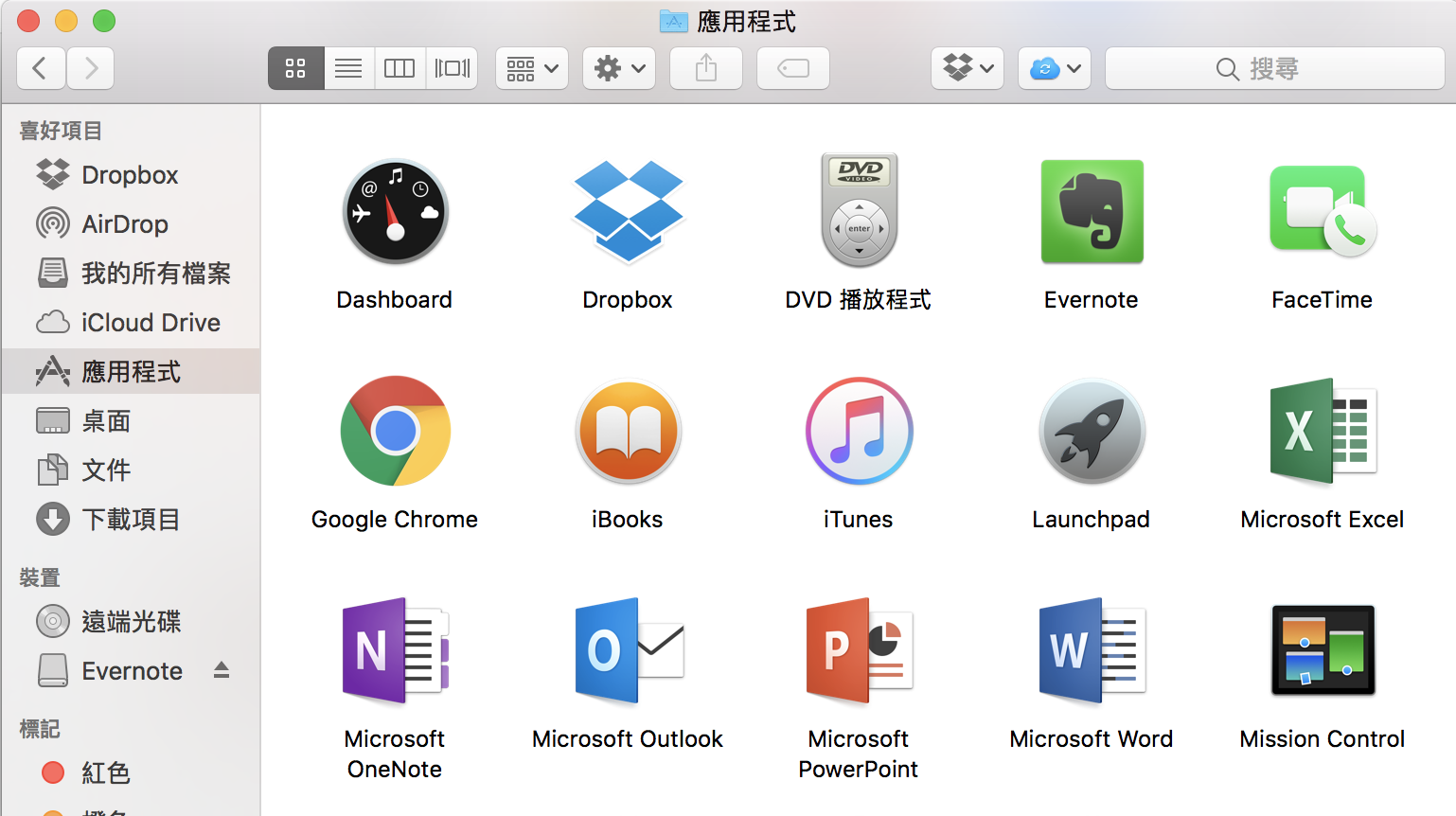Click the Dashboard name label
Viewport: 1456px width, 816px height.
(x=395, y=300)
